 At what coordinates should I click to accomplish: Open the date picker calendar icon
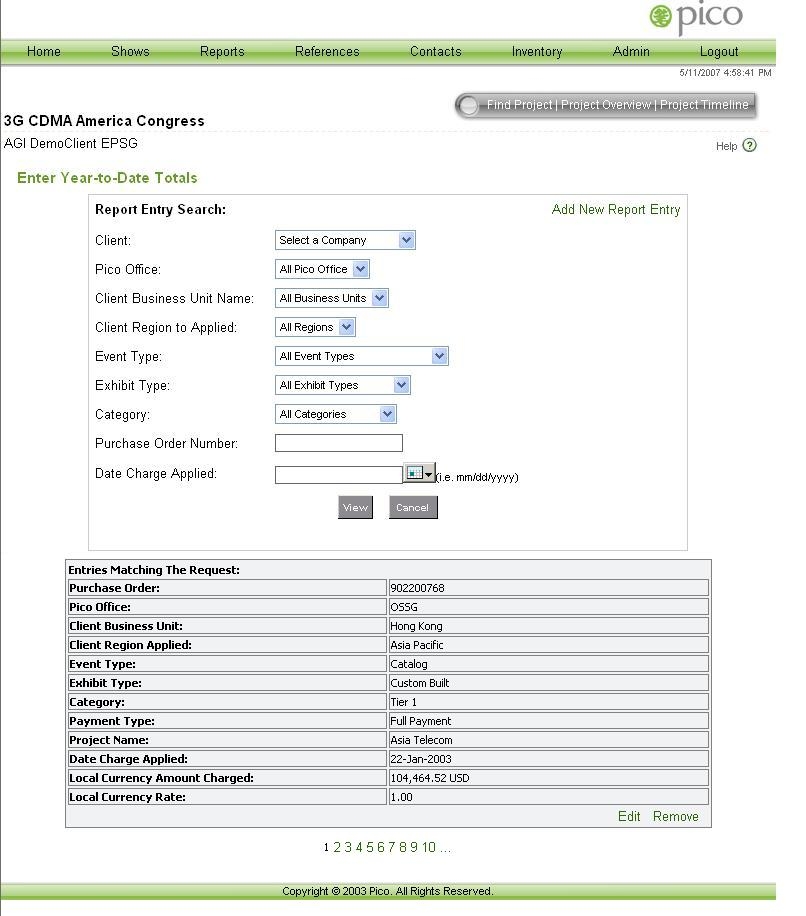(419, 473)
